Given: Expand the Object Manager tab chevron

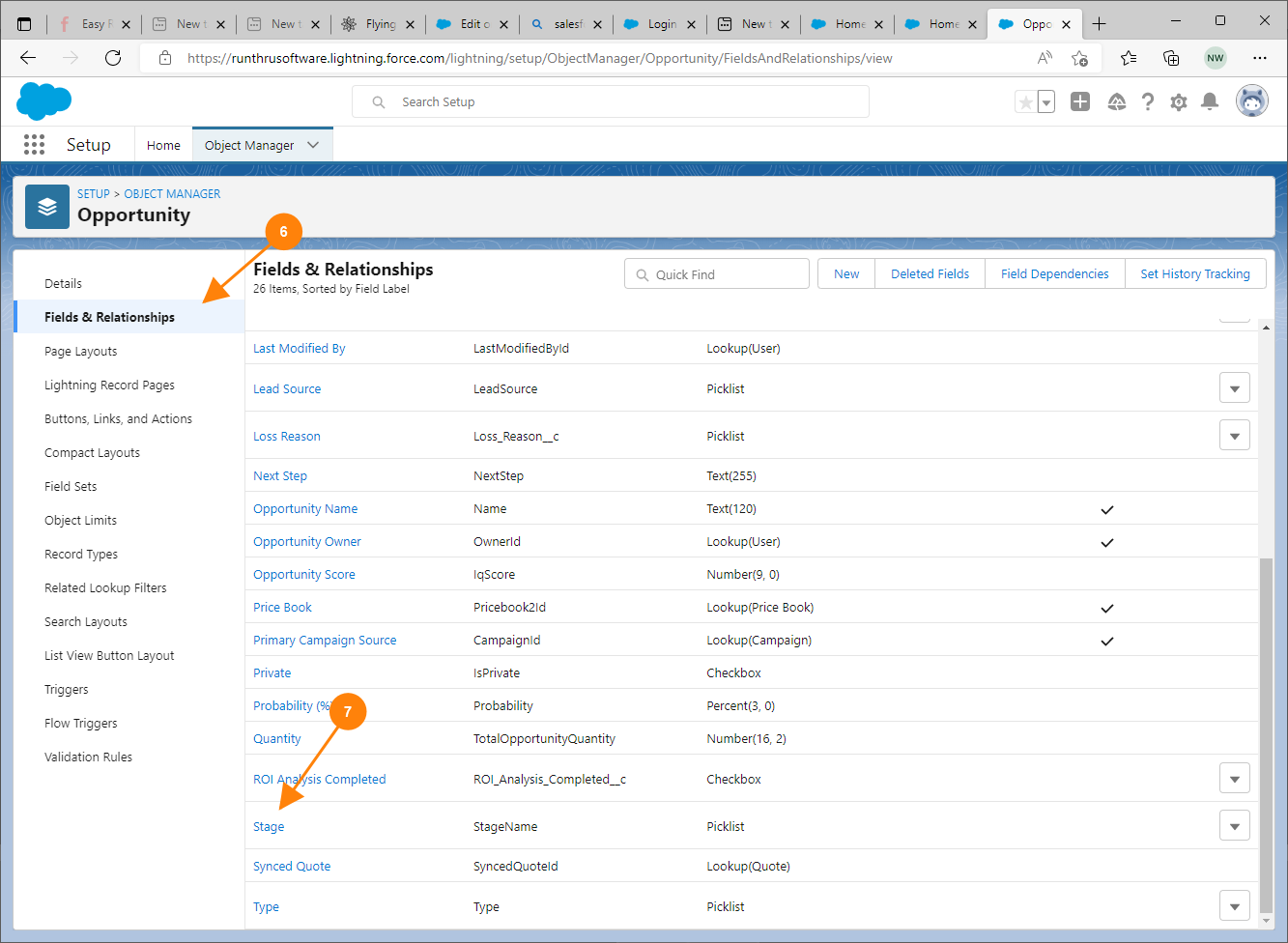Looking at the screenshot, I should (313, 145).
